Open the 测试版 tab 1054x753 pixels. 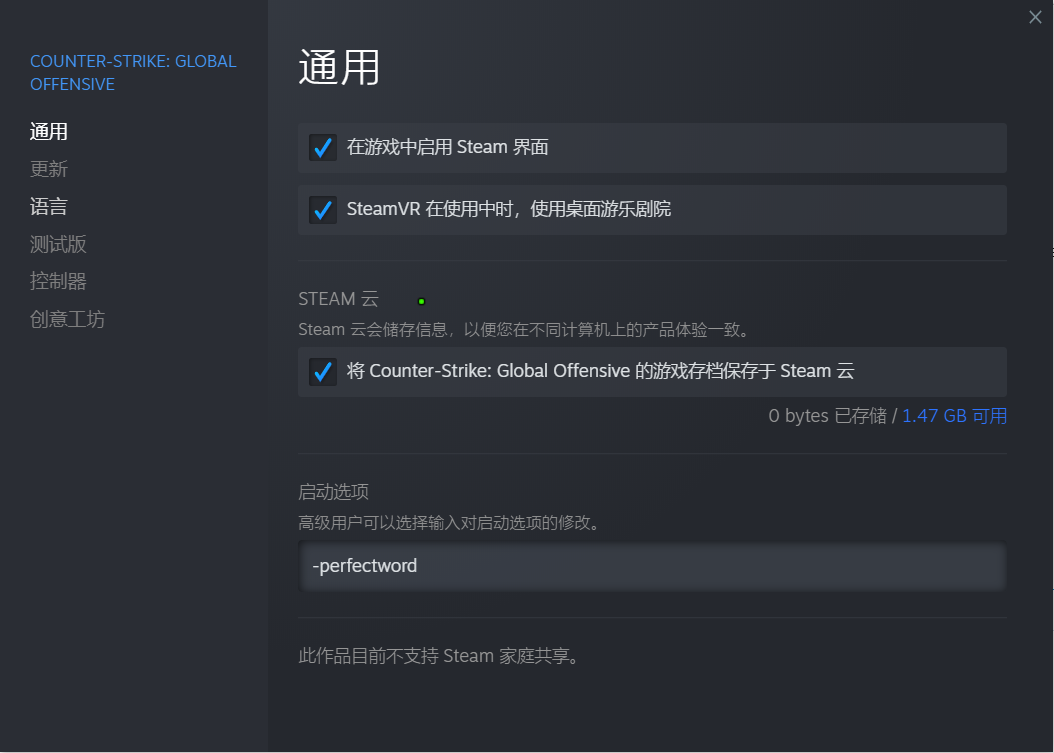[x=58, y=244]
